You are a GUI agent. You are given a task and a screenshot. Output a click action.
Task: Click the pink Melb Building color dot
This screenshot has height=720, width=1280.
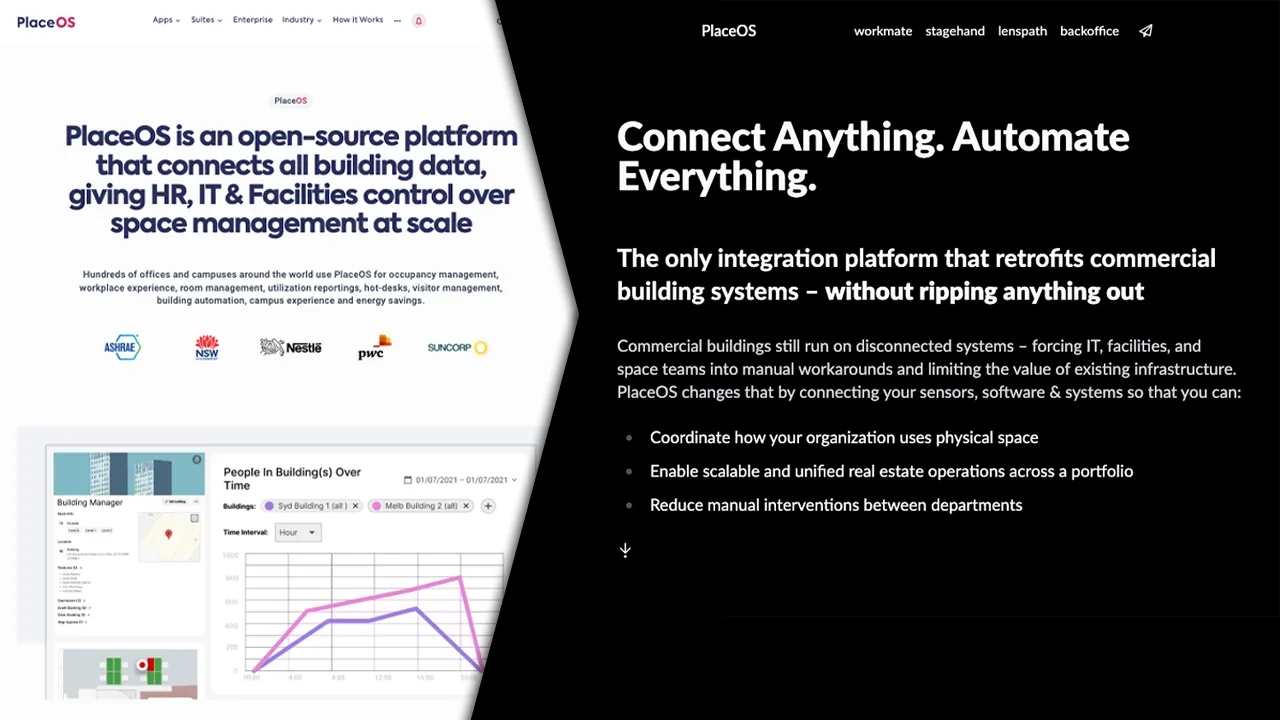tap(377, 506)
